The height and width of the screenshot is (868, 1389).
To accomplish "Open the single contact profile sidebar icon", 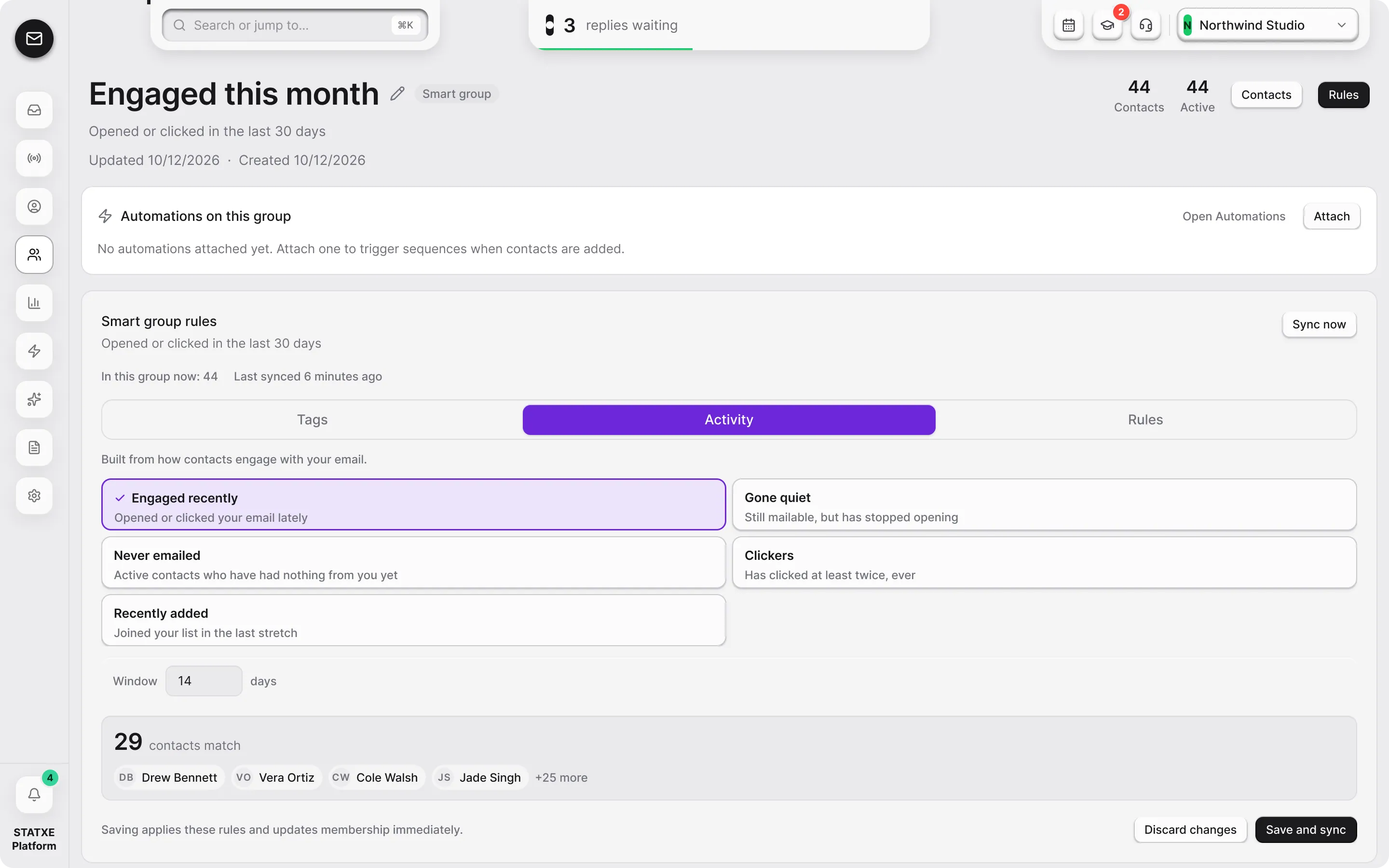I will [34, 206].
